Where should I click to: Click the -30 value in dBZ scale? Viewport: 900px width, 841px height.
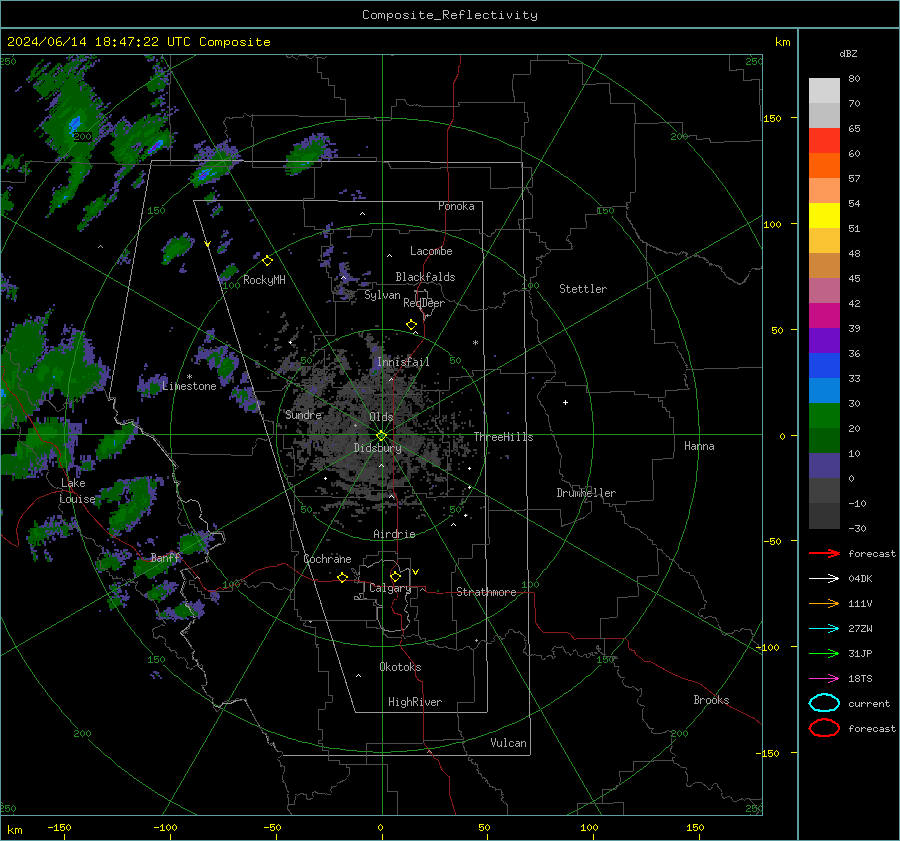point(857,529)
